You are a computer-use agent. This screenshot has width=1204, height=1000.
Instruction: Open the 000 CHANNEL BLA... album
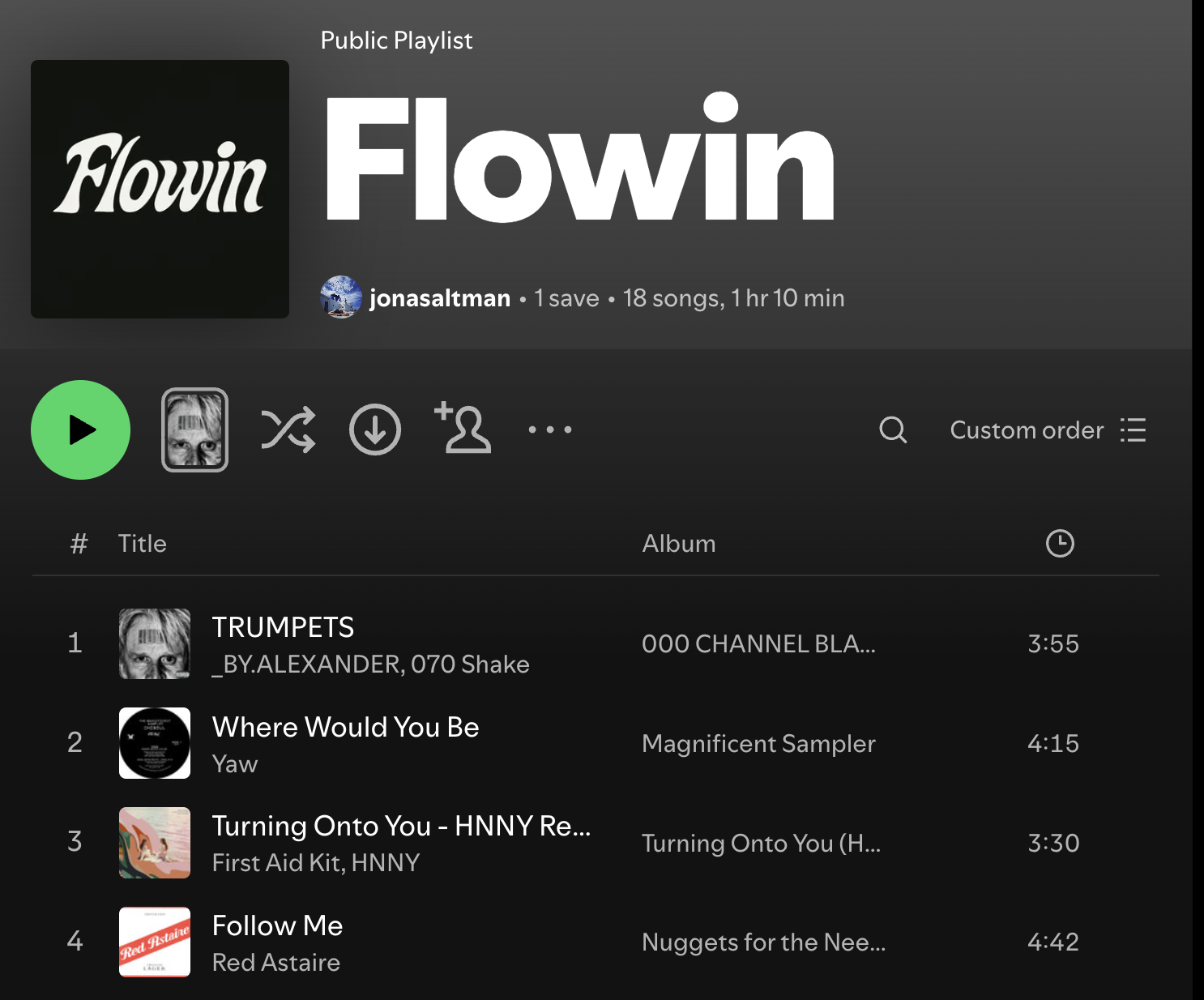[758, 643]
